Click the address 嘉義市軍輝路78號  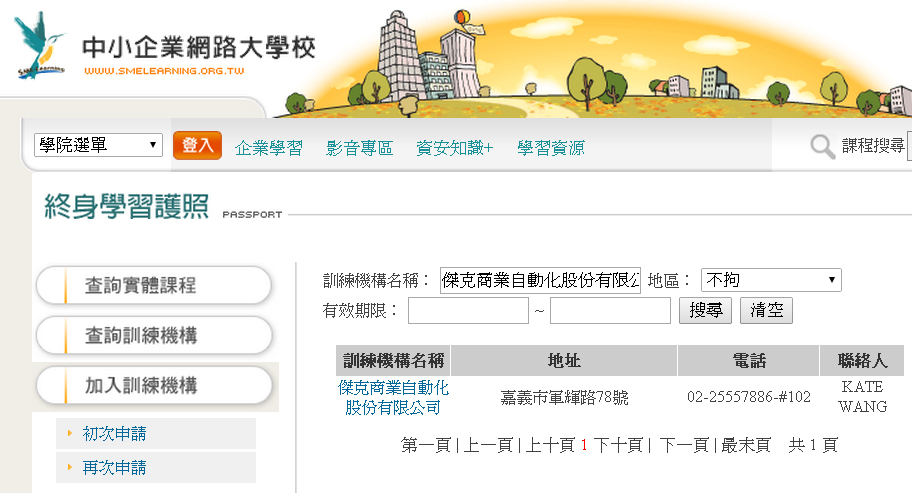564,398
